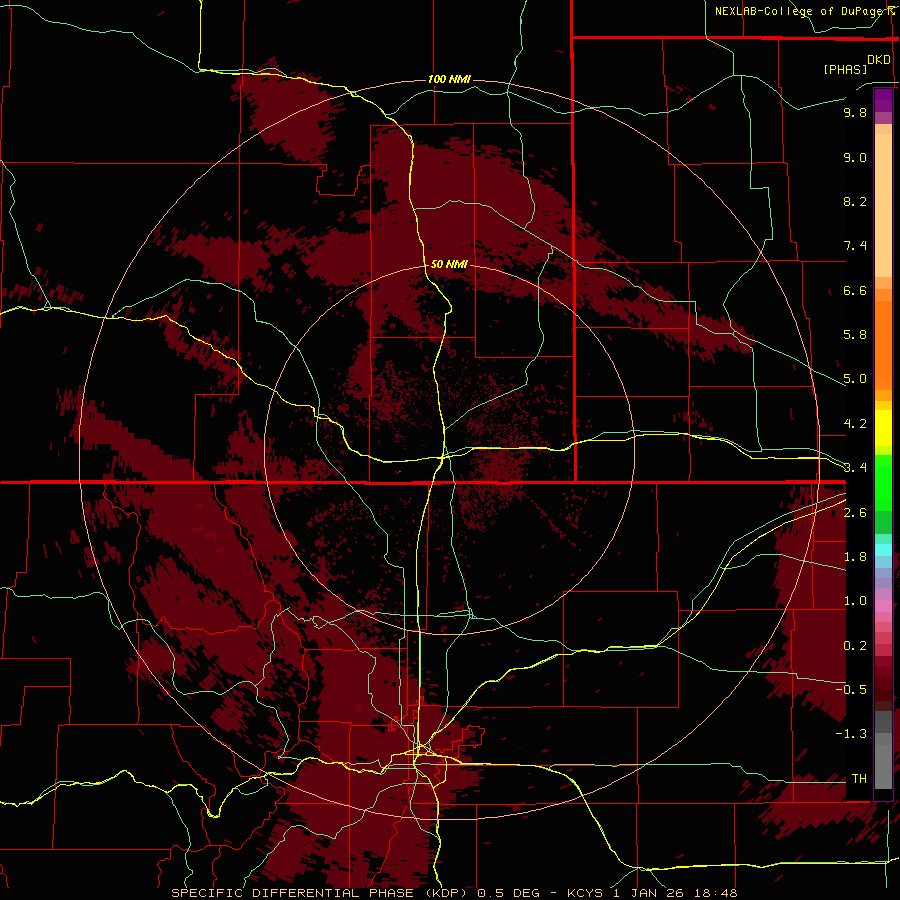
Task: Click the cyan color bar segment
Action: (883, 550)
